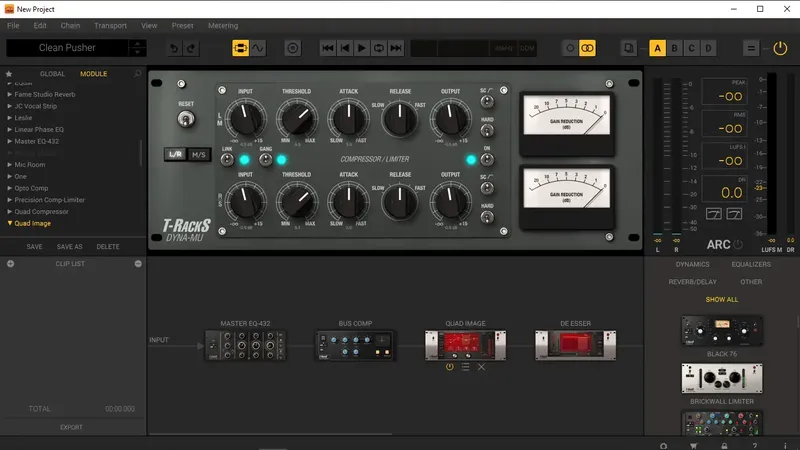Select snapshot A
The height and width of the screenshot is (450, 800).
coord(657,48)
